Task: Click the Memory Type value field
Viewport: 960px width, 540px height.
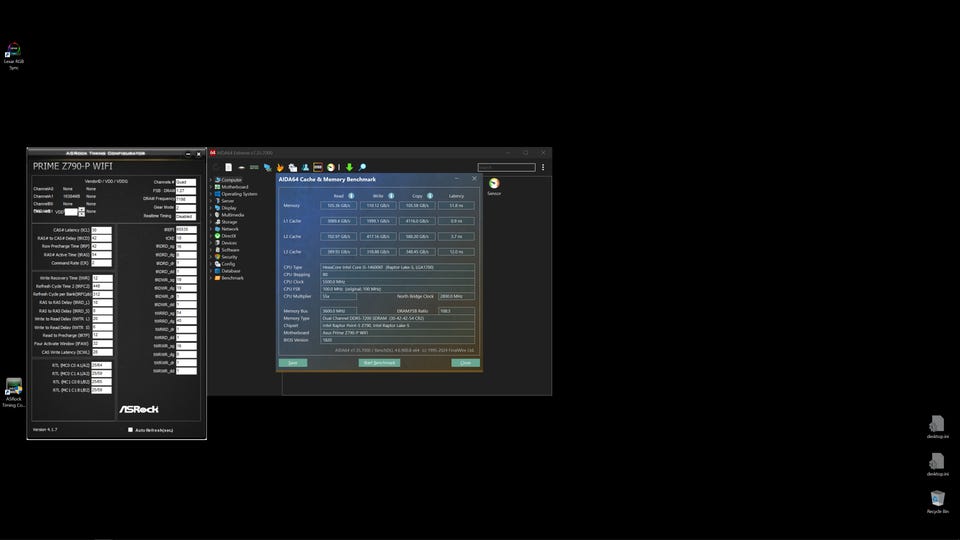Action: [397, 318]
